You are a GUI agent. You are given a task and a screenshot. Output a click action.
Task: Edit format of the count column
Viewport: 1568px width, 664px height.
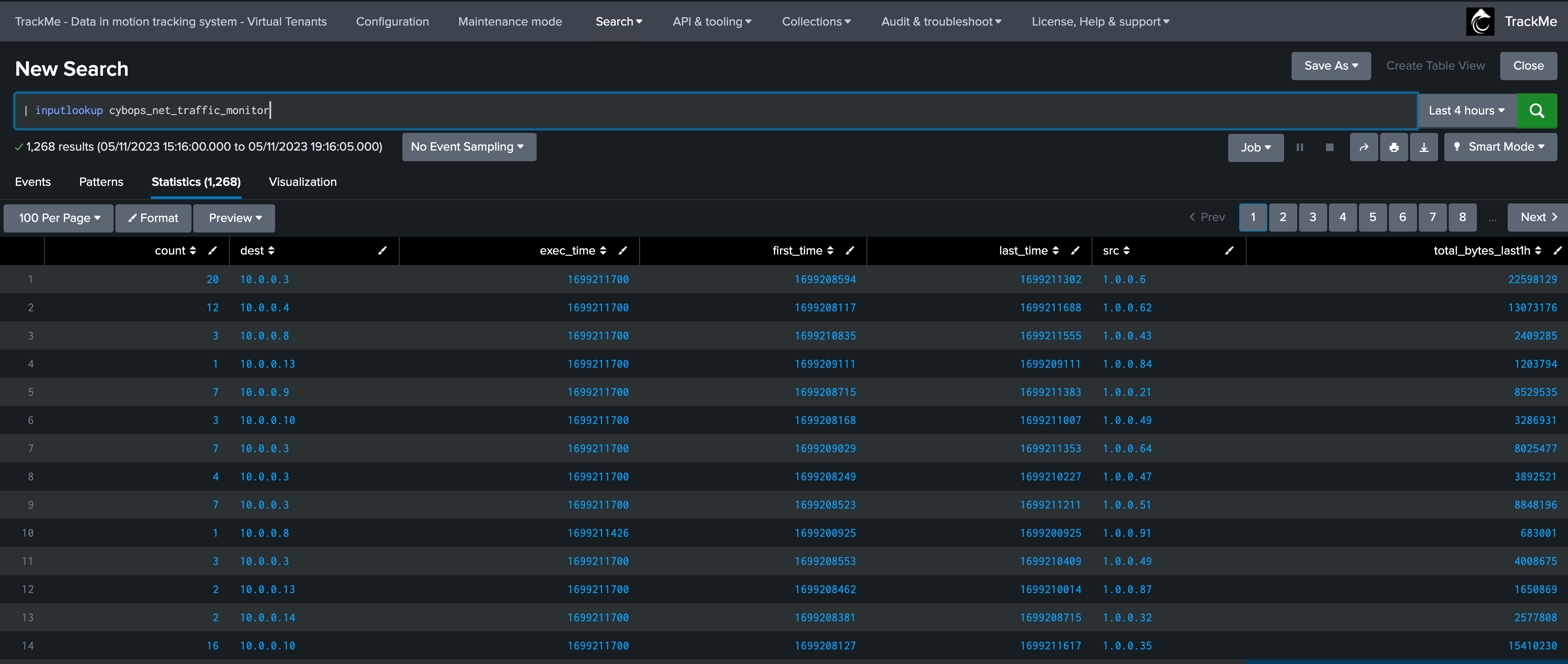click(213, 250)
